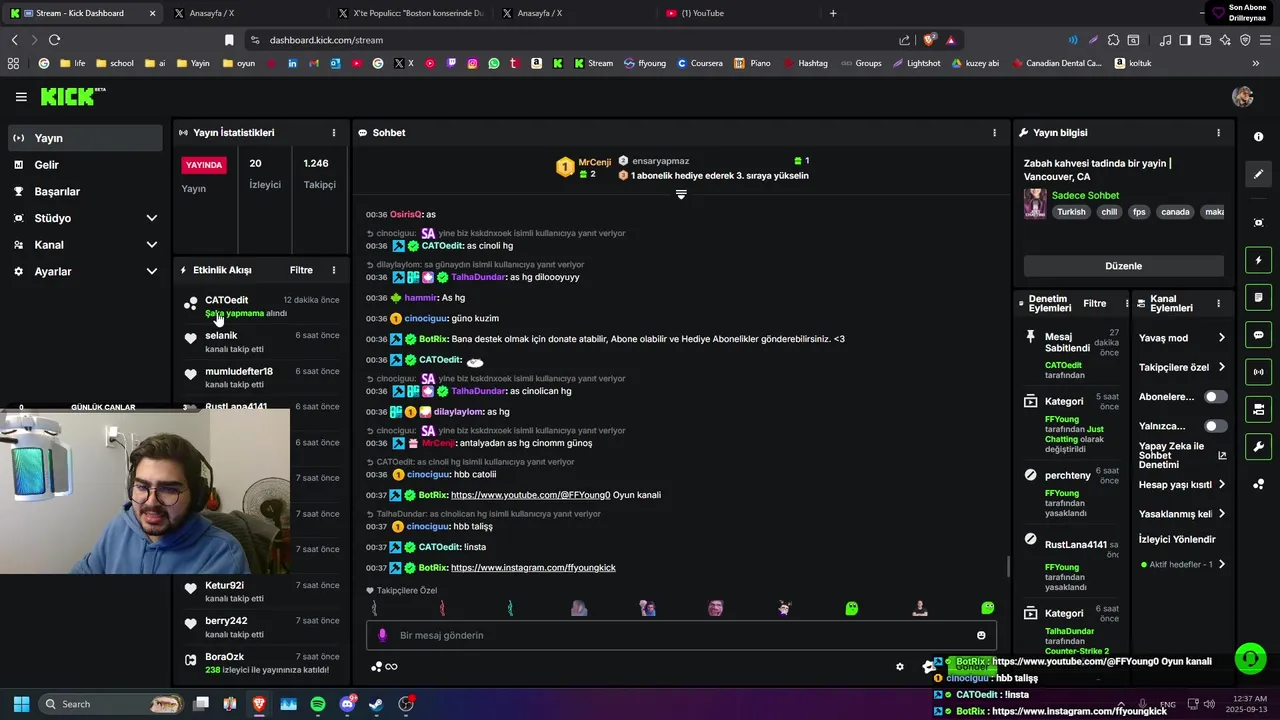The height and width of the screenshot is (720, 1280).
Task: Click the Brave shield icon in address bar
Action: [x=929, y=40]
